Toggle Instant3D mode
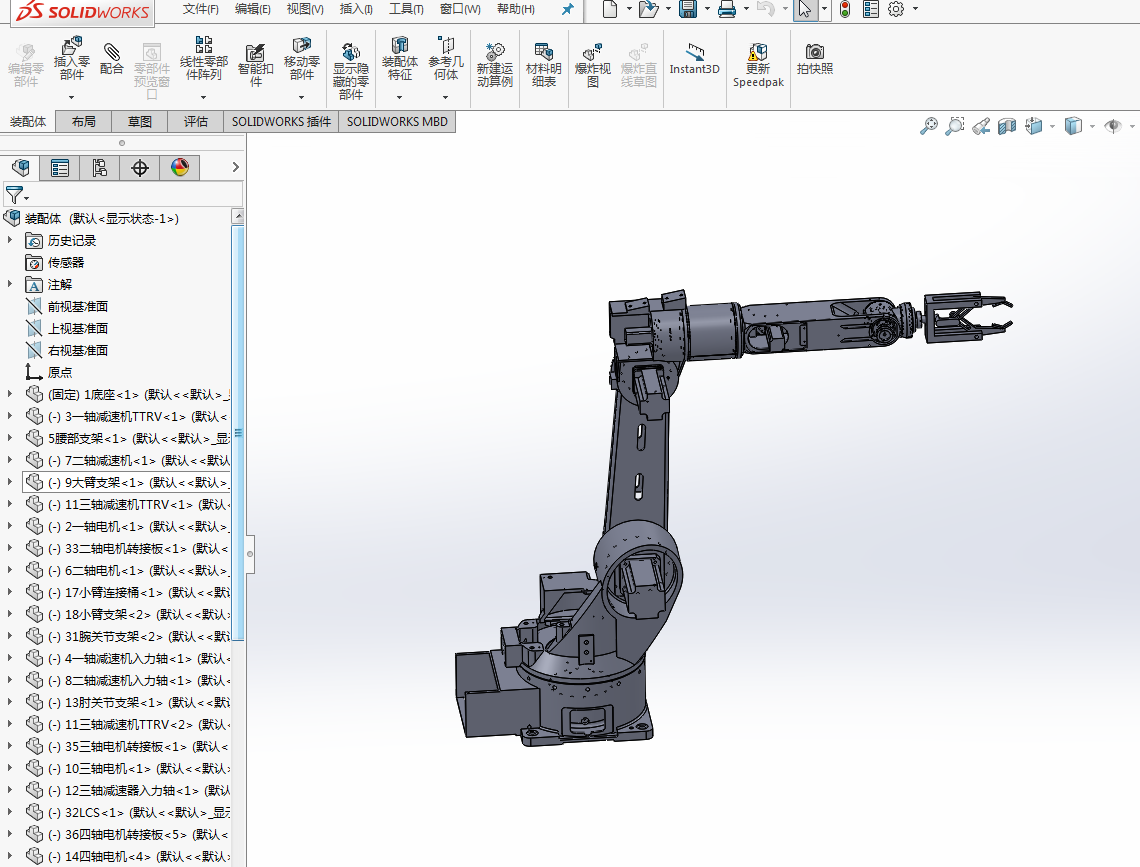Image resolution: width=1140 pixels, height=867 pixels. coord(694,52)
